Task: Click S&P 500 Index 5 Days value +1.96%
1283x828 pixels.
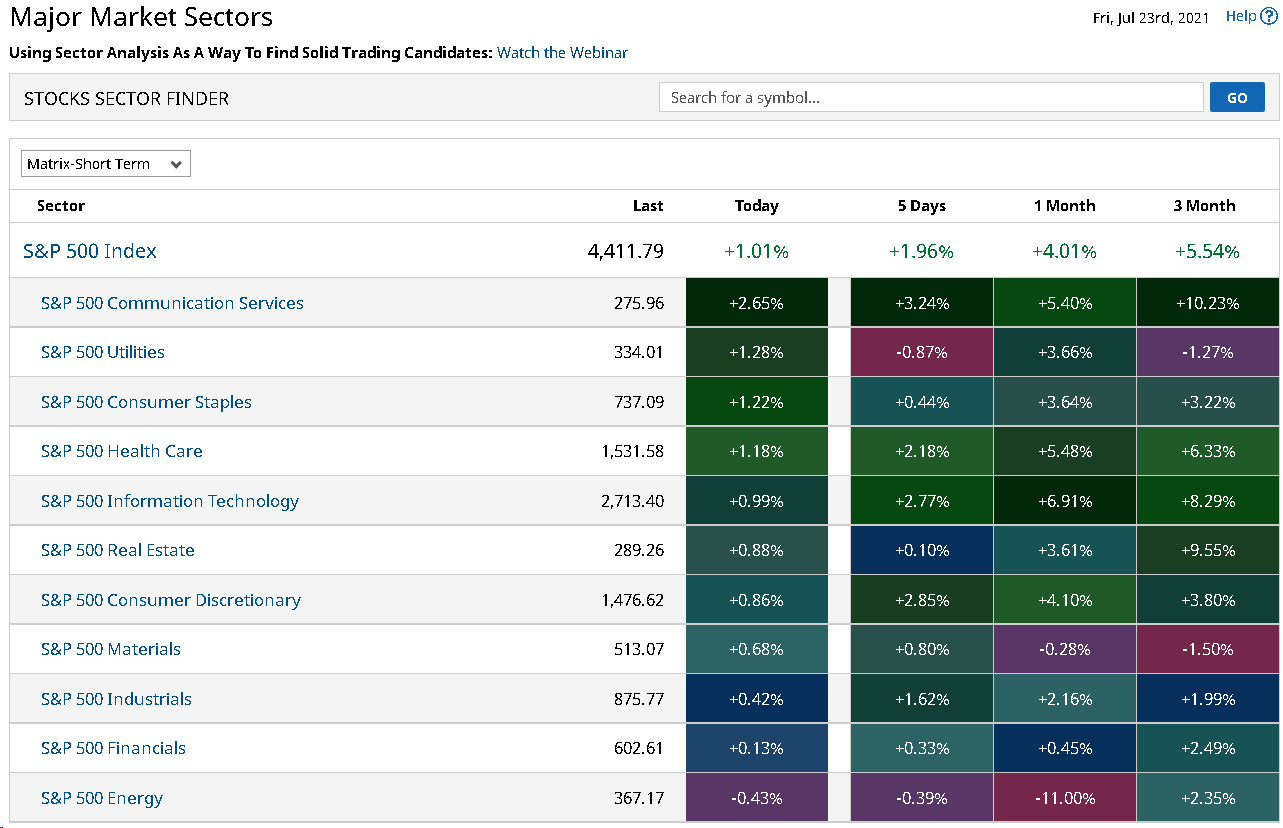Action: [922, 251]
